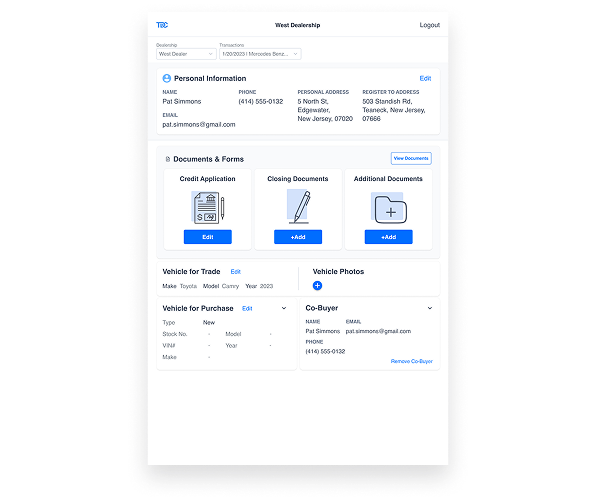Viewport: 596px width, 501px height.
Task: Log out of West Dealership
Action: click(430, 25)
